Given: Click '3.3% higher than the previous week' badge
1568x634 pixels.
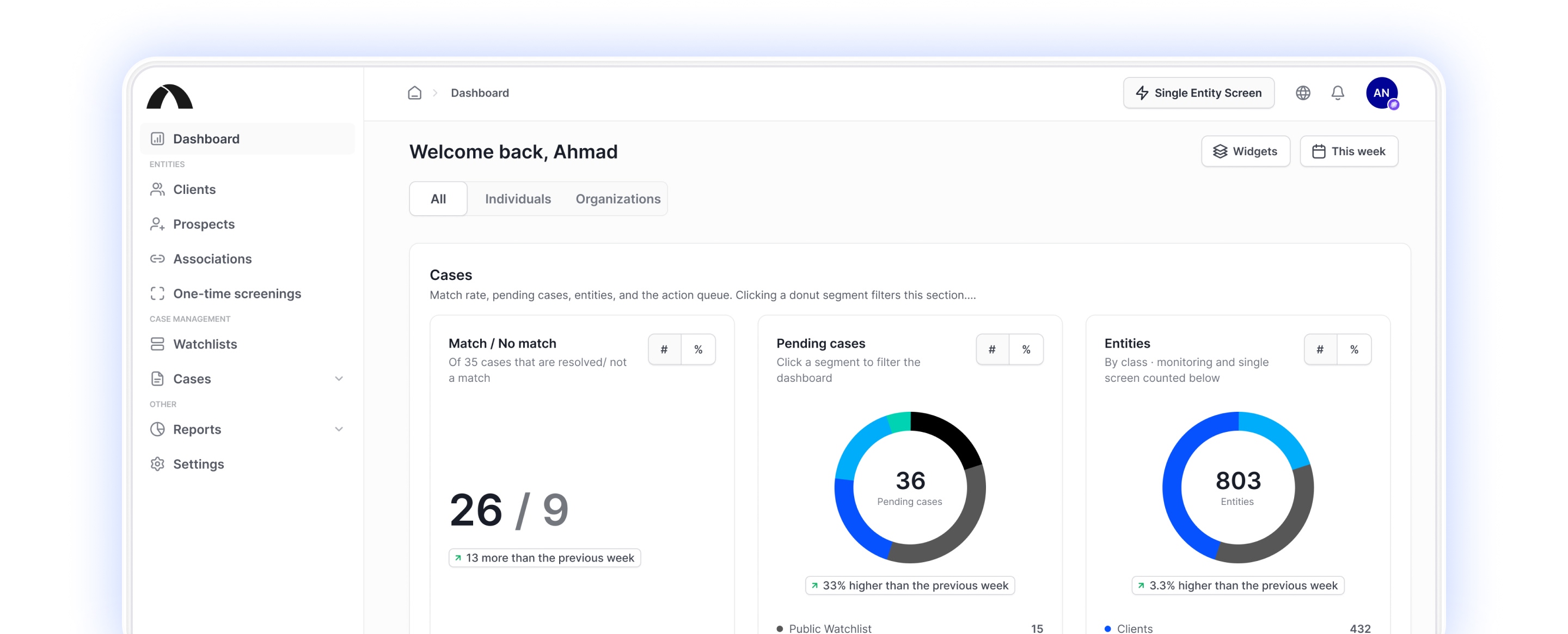Looking at the screenshot, I should [x=1238, y=586].
